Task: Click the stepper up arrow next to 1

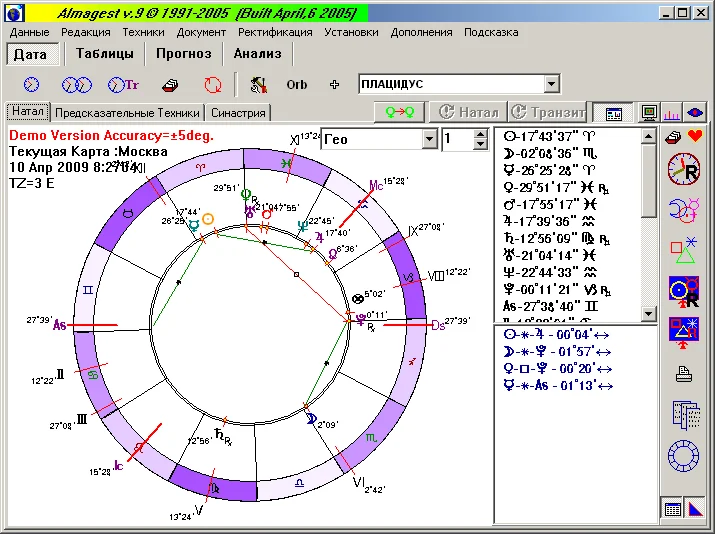Action: pos(479,134)
